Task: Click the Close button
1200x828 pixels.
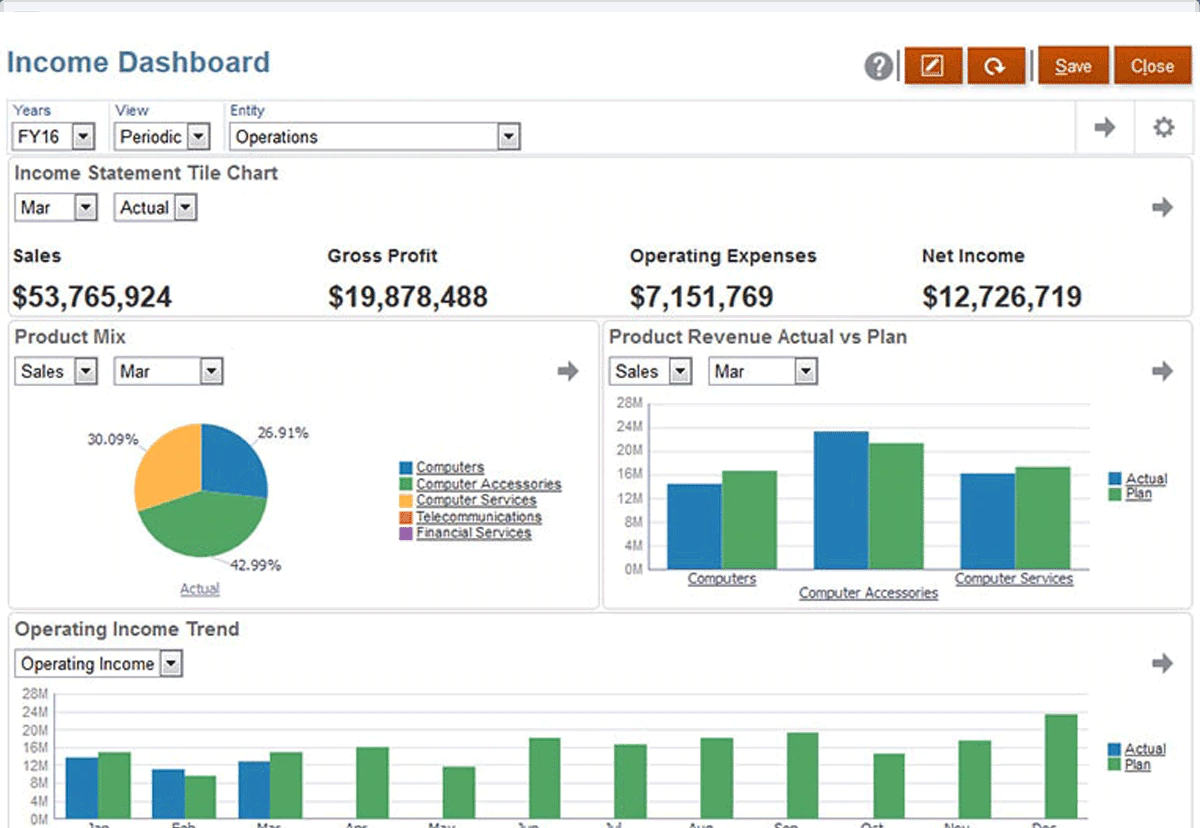Action: [x=1151, y=66]
